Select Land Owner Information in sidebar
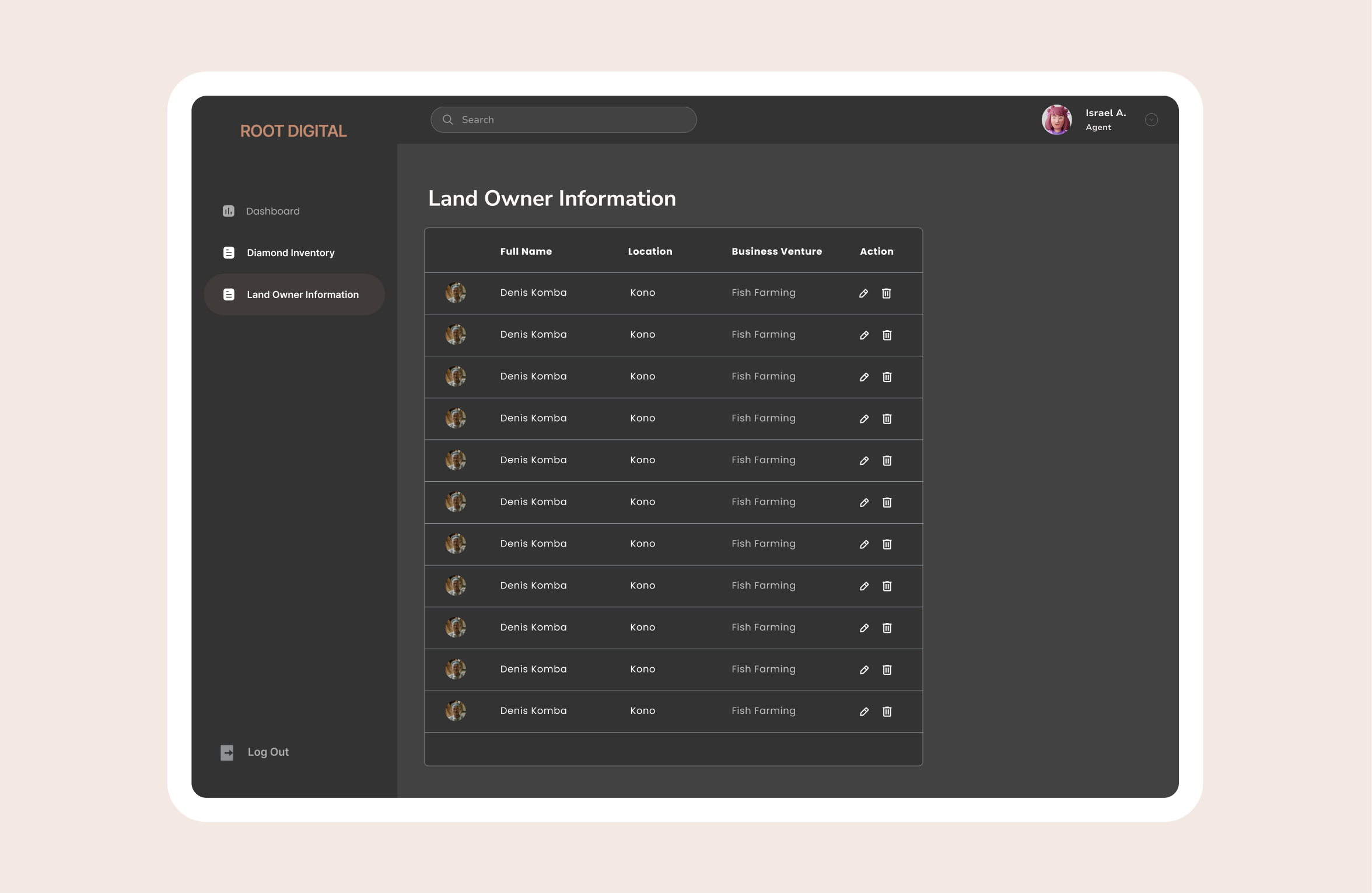1372x893 pixels. (302, 295)
